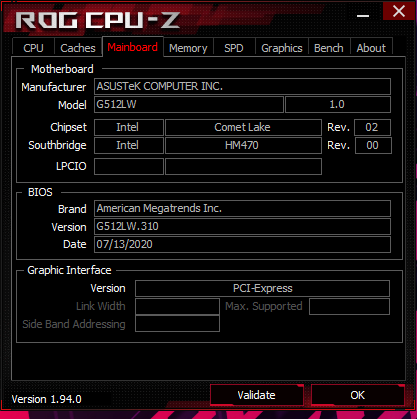Go to the About tab
The image size is (417, 419).
click(x=371, y=48)
